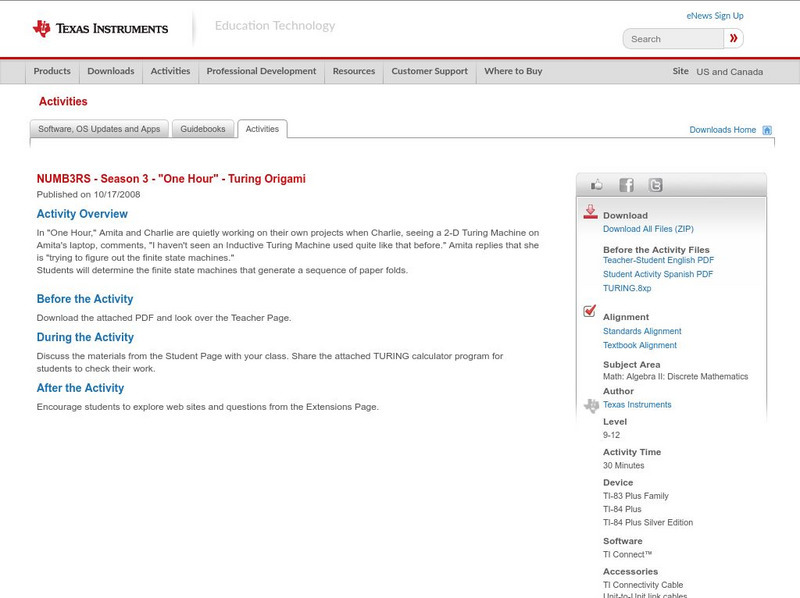The image size is (800, 598).
Task: Open the Products menu
Action: [52, 71]
